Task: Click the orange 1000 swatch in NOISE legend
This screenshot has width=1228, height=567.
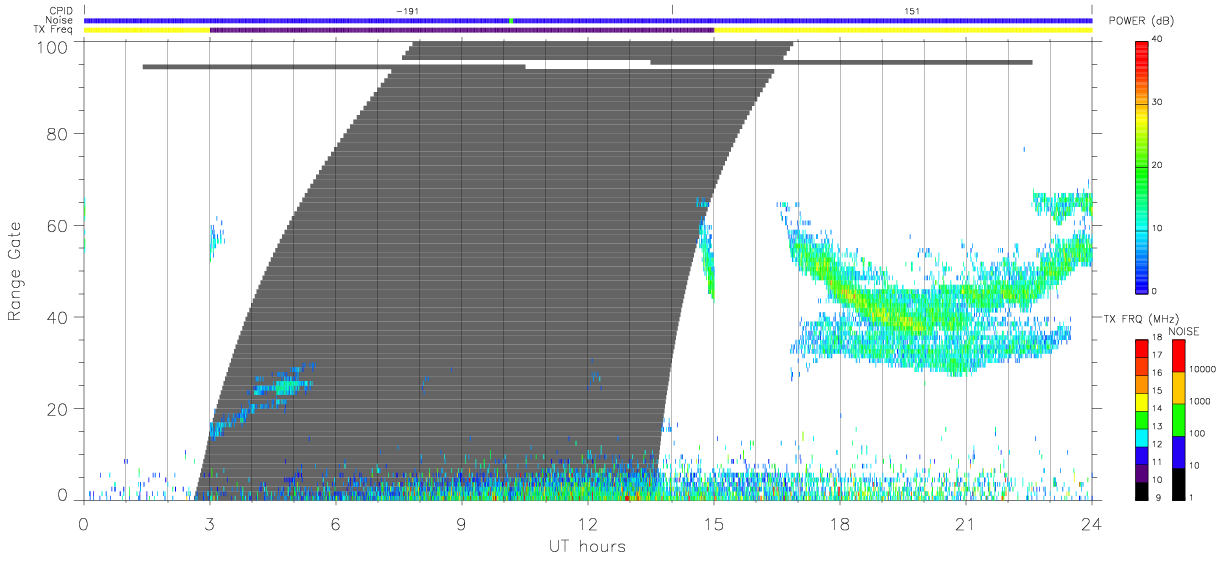Action: pos(1180,387)
